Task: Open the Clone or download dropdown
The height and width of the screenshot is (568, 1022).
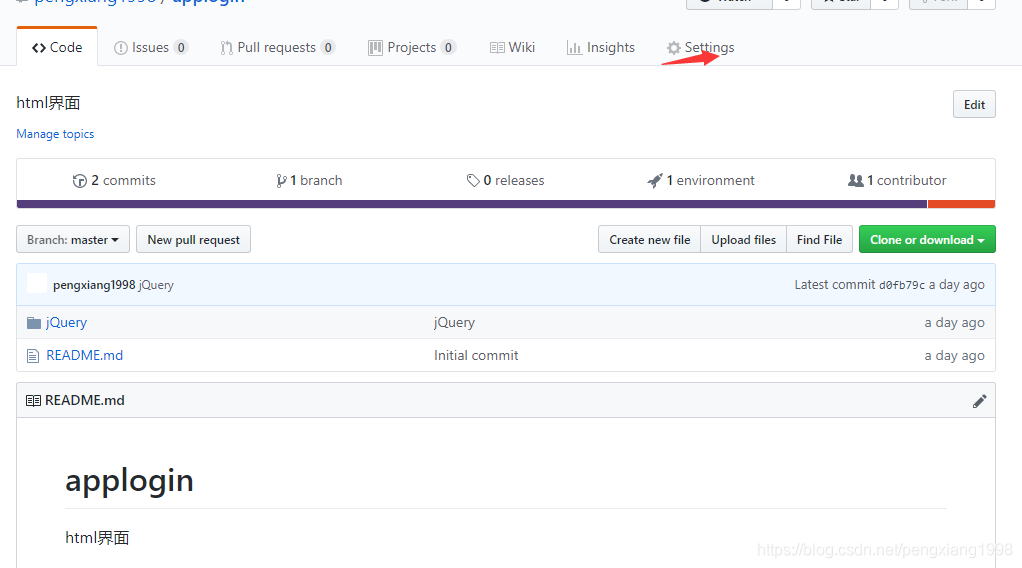Action: click(927, 239)
